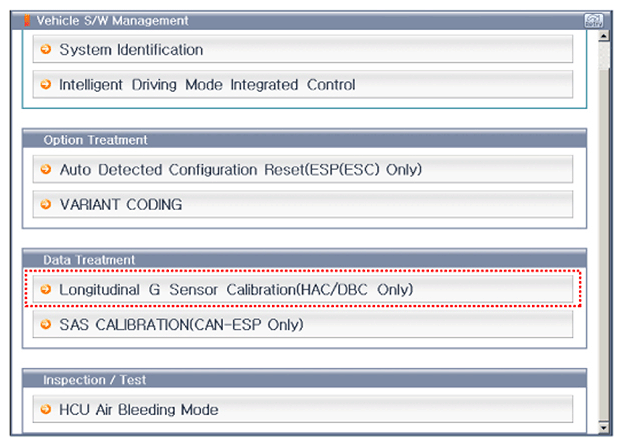
Task: Click the icon in the title bar corner
Action: [x=594, y=20]
